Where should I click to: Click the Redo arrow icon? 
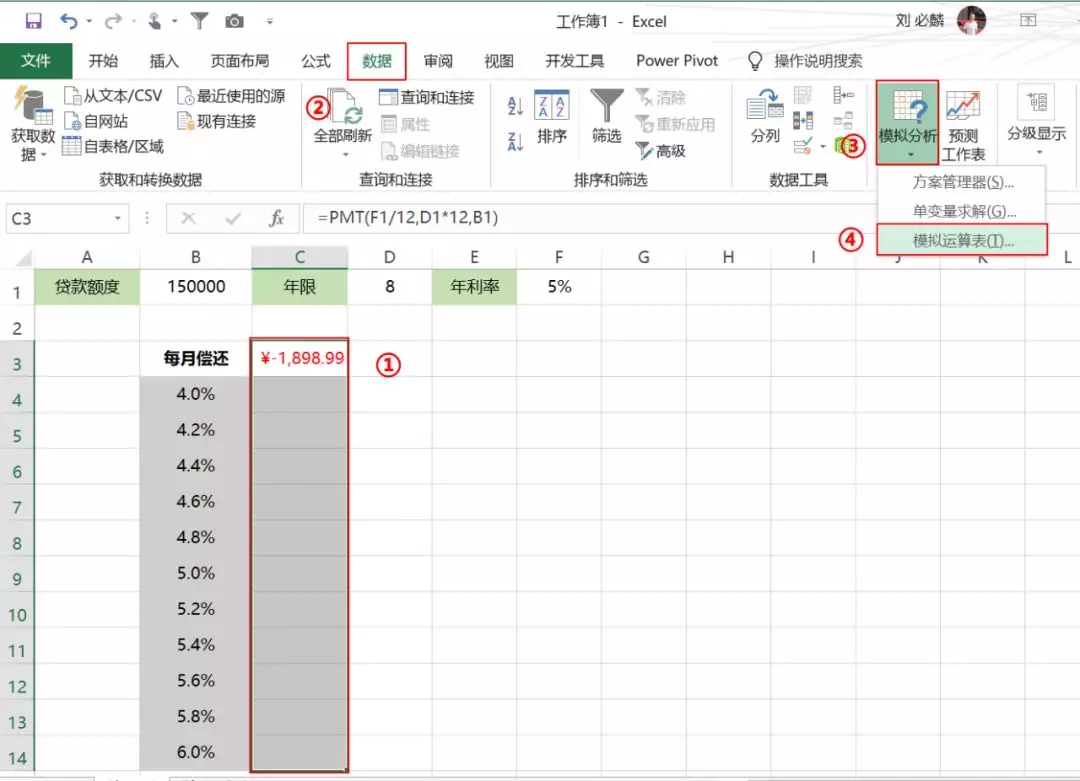pos(112,22)
